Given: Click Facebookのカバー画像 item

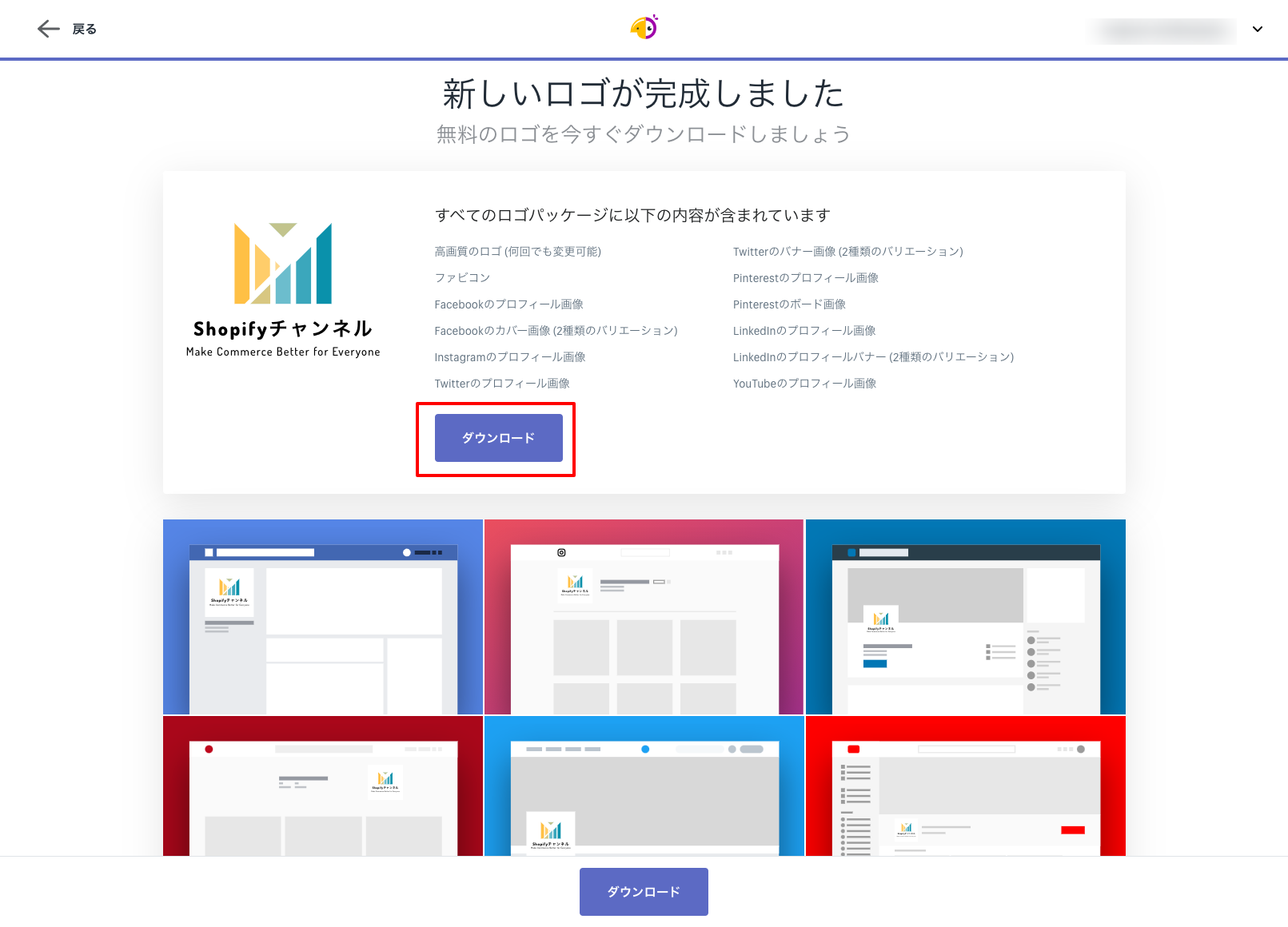Looking at the screenshot, I should (556, 331).
